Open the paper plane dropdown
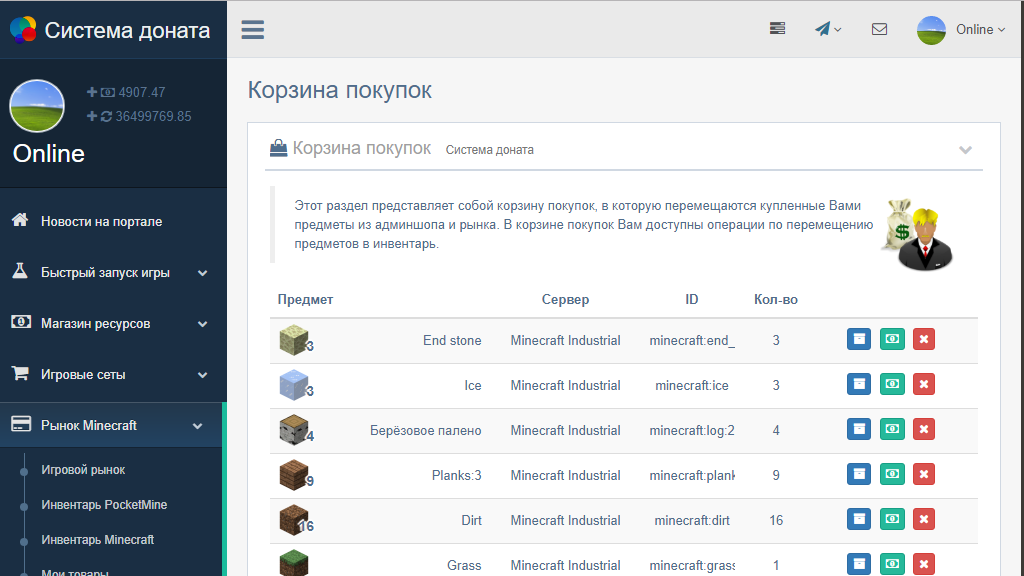 (827, 29)
